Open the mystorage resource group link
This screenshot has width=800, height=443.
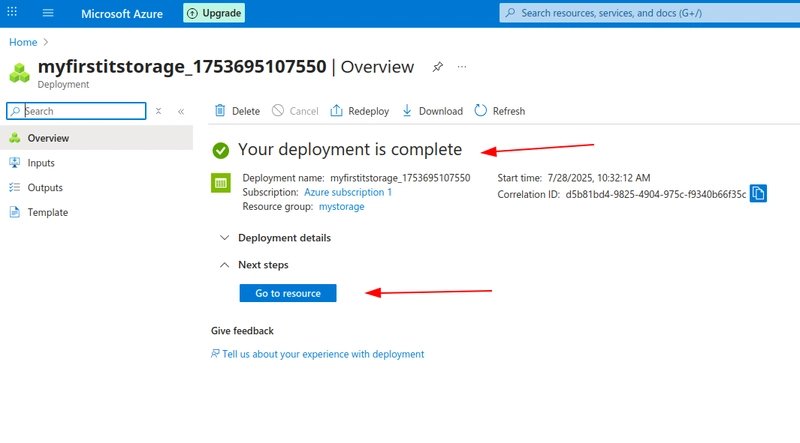(x=341, y=207)
